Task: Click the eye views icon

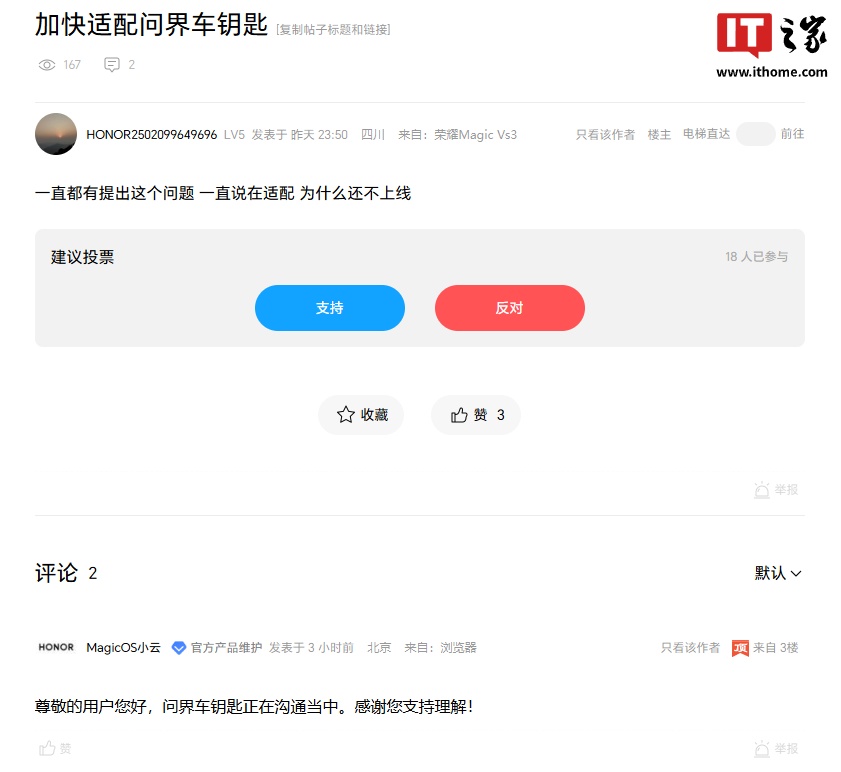Action: (47, 65)
